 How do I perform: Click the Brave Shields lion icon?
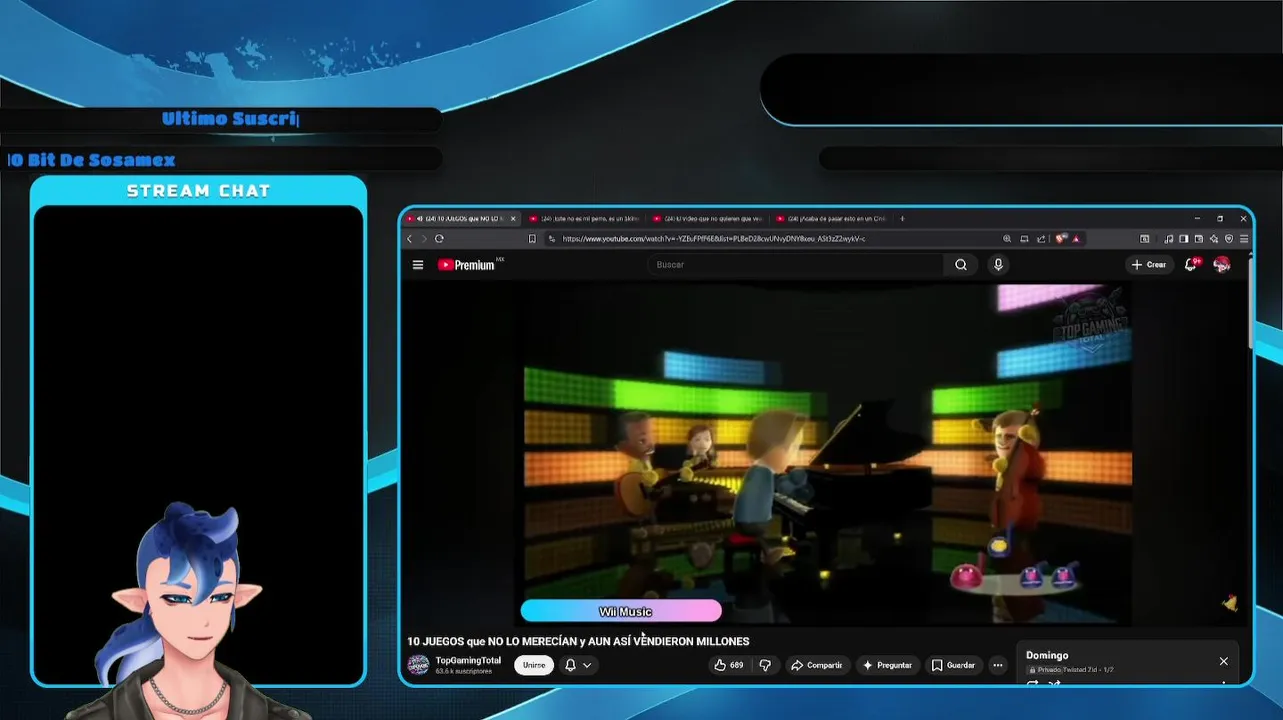(1061, 238)
